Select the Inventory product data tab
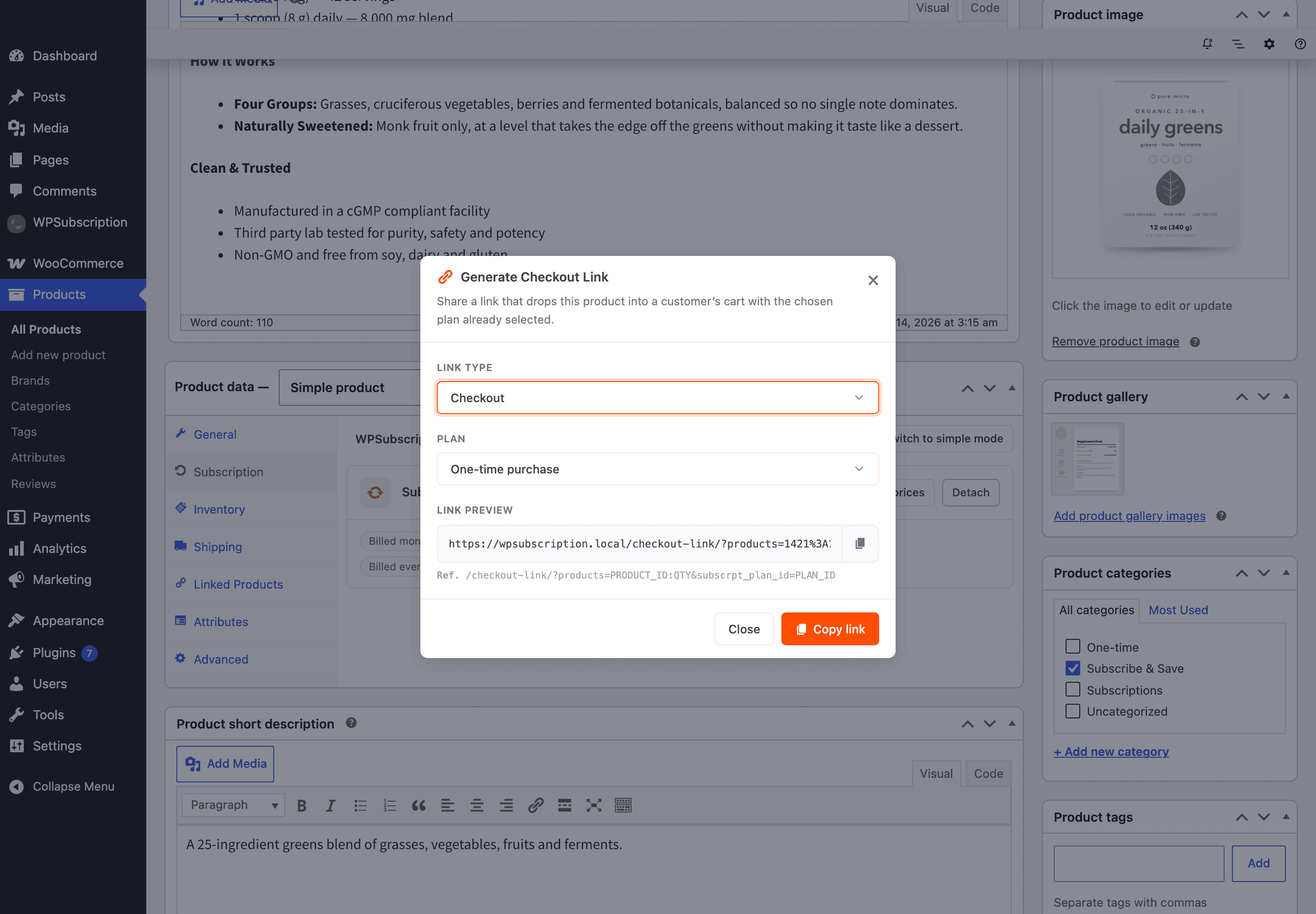Viewport: 1316px width, 914px height. [x=219, y=509]
